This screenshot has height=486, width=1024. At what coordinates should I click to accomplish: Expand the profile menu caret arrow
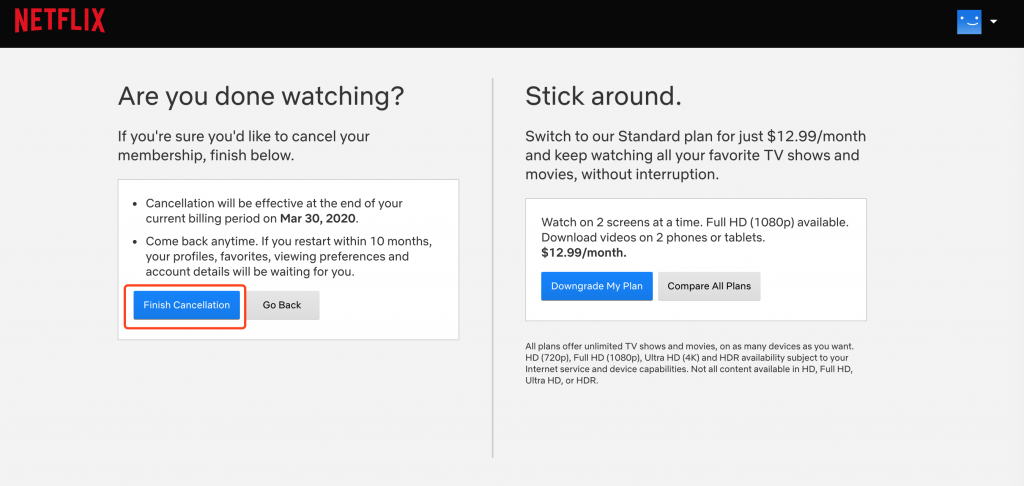[993, 22]
